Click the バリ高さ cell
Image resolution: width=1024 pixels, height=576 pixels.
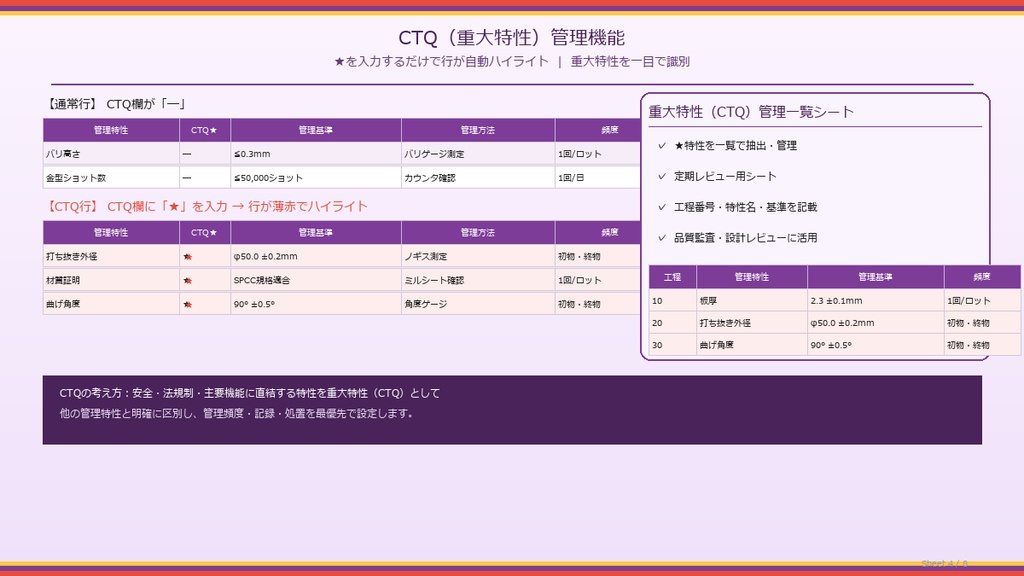tap(111, 154)
